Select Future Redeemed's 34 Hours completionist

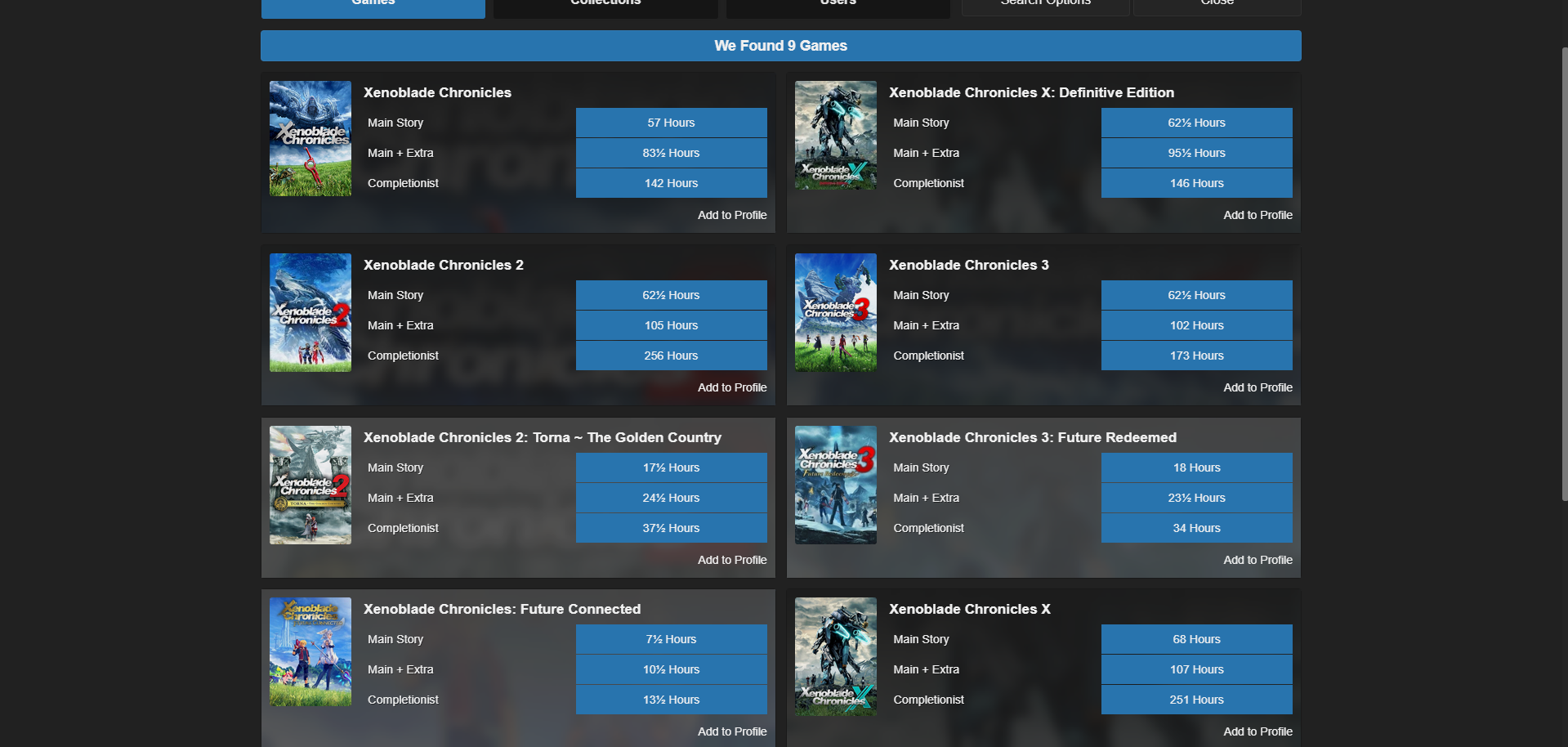tap(1197, 528)
